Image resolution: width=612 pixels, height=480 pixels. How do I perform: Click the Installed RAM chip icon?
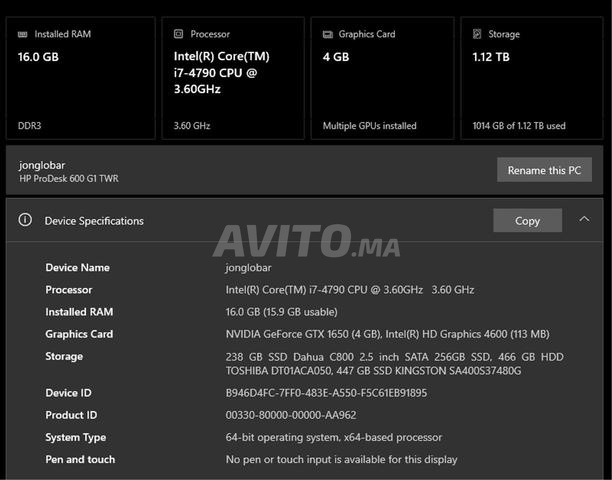coord(23,34)
